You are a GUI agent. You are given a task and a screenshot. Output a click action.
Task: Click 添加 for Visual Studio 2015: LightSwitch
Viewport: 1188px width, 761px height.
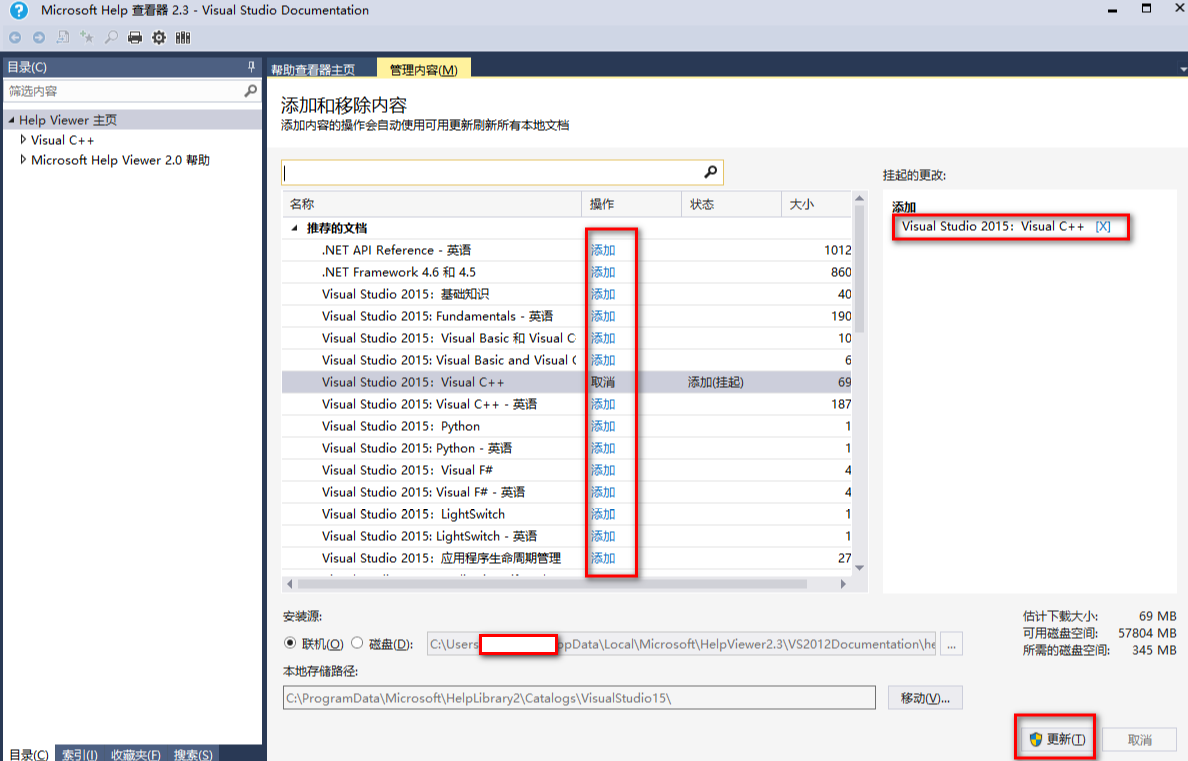pyautogui.click(x=603, y=514)
